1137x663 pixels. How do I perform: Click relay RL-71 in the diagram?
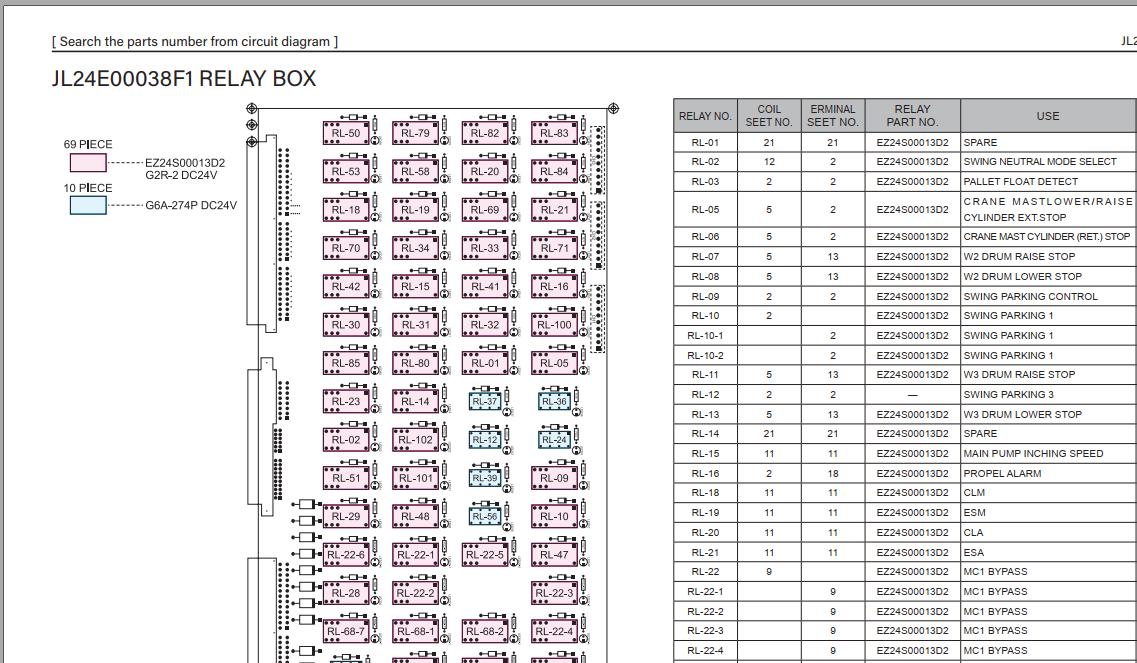555,247
